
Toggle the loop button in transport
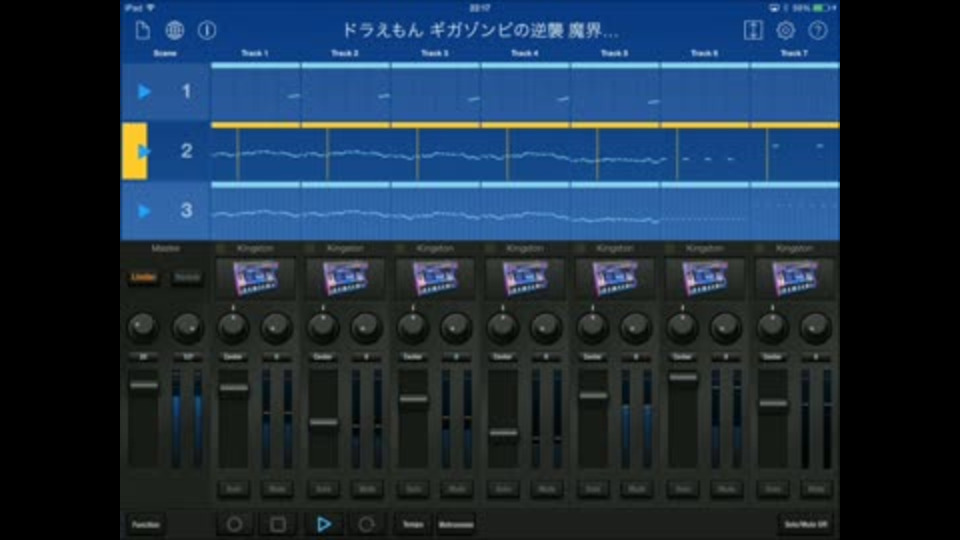point(366,524)
